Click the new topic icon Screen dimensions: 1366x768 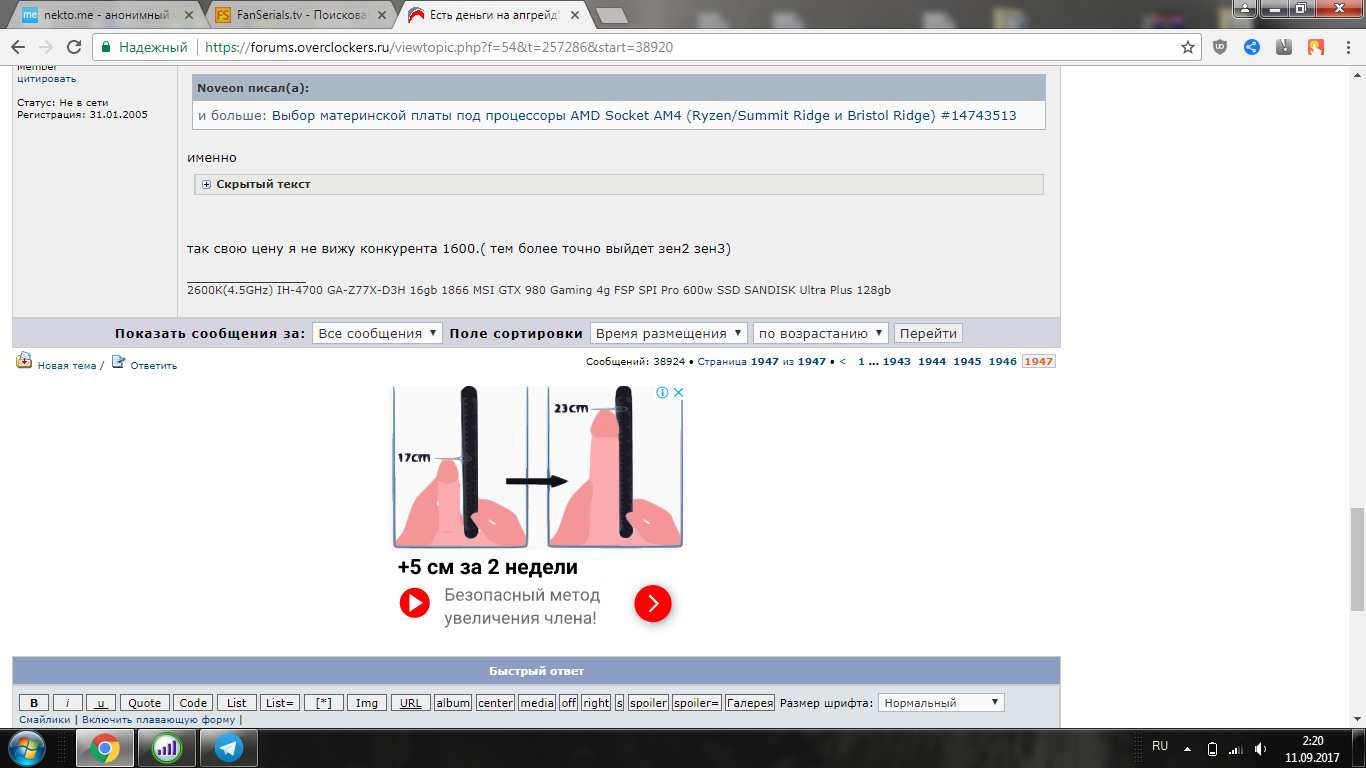(x=24, y=361)
